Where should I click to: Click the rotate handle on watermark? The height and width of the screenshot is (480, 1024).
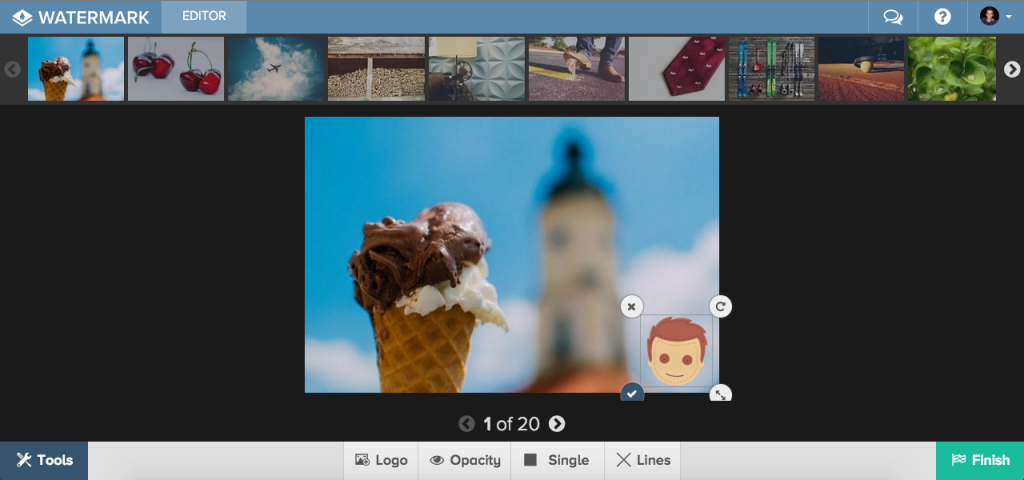[720, 306]
